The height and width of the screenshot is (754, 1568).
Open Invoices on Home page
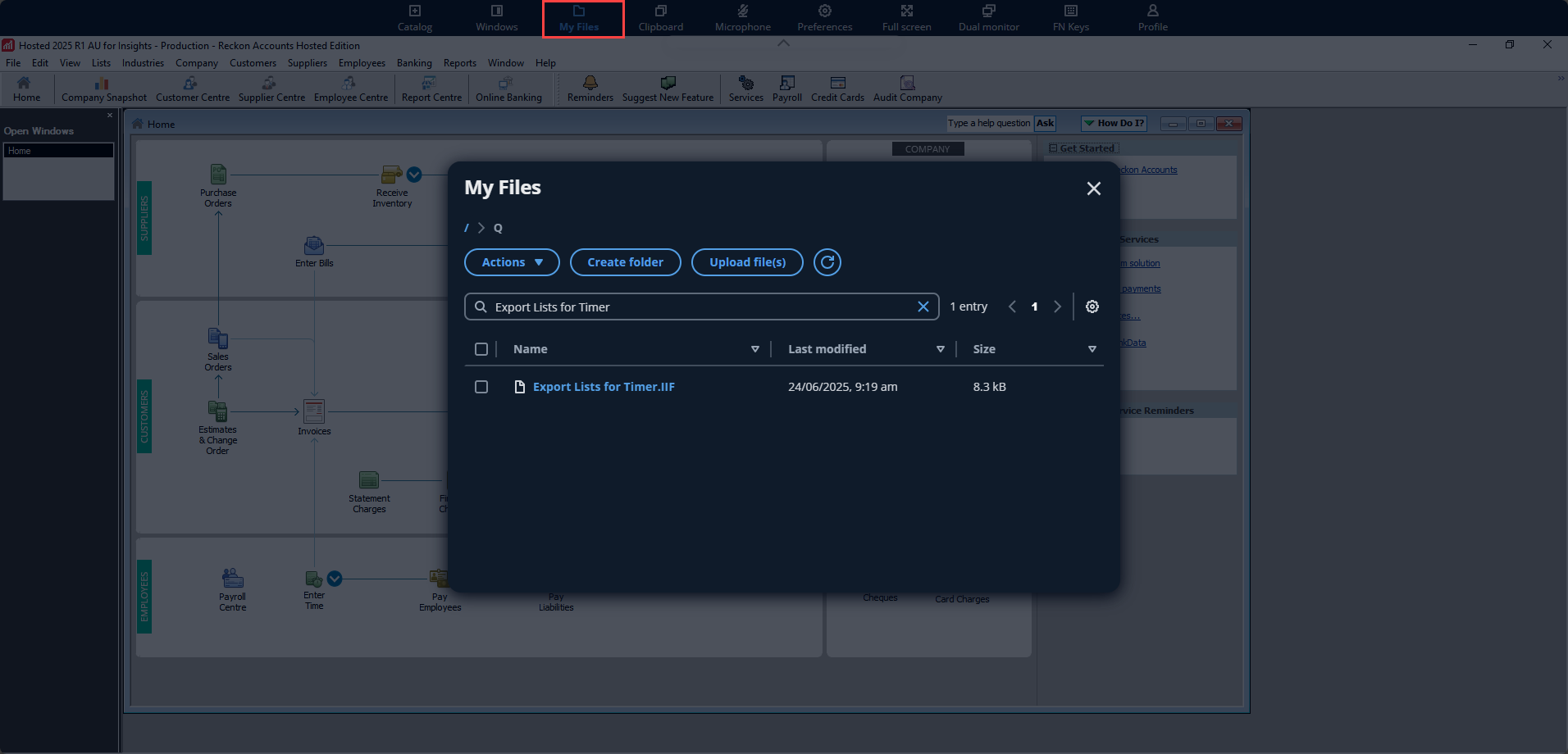point(314,417)
